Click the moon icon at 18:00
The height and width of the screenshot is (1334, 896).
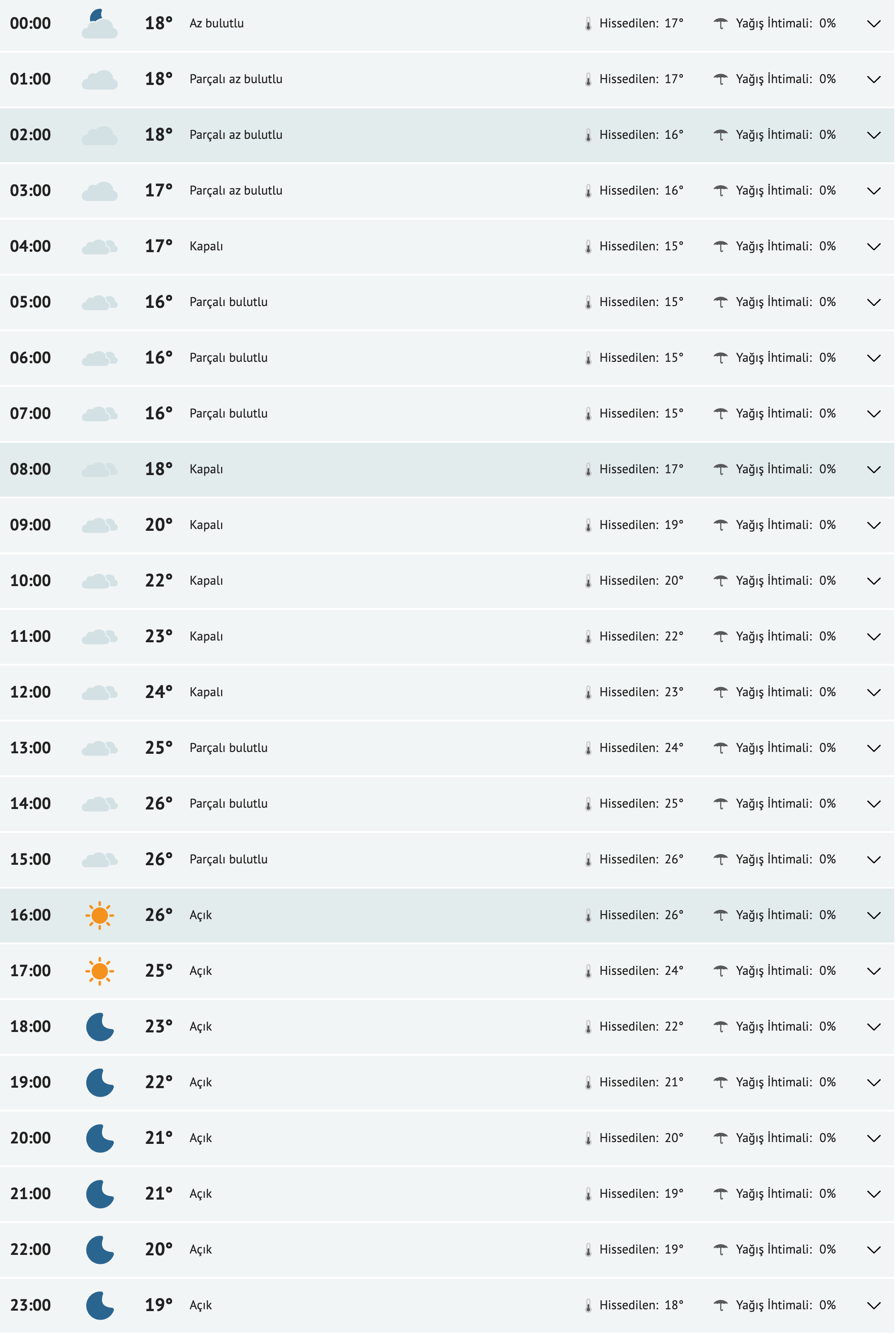point(99,1027)
